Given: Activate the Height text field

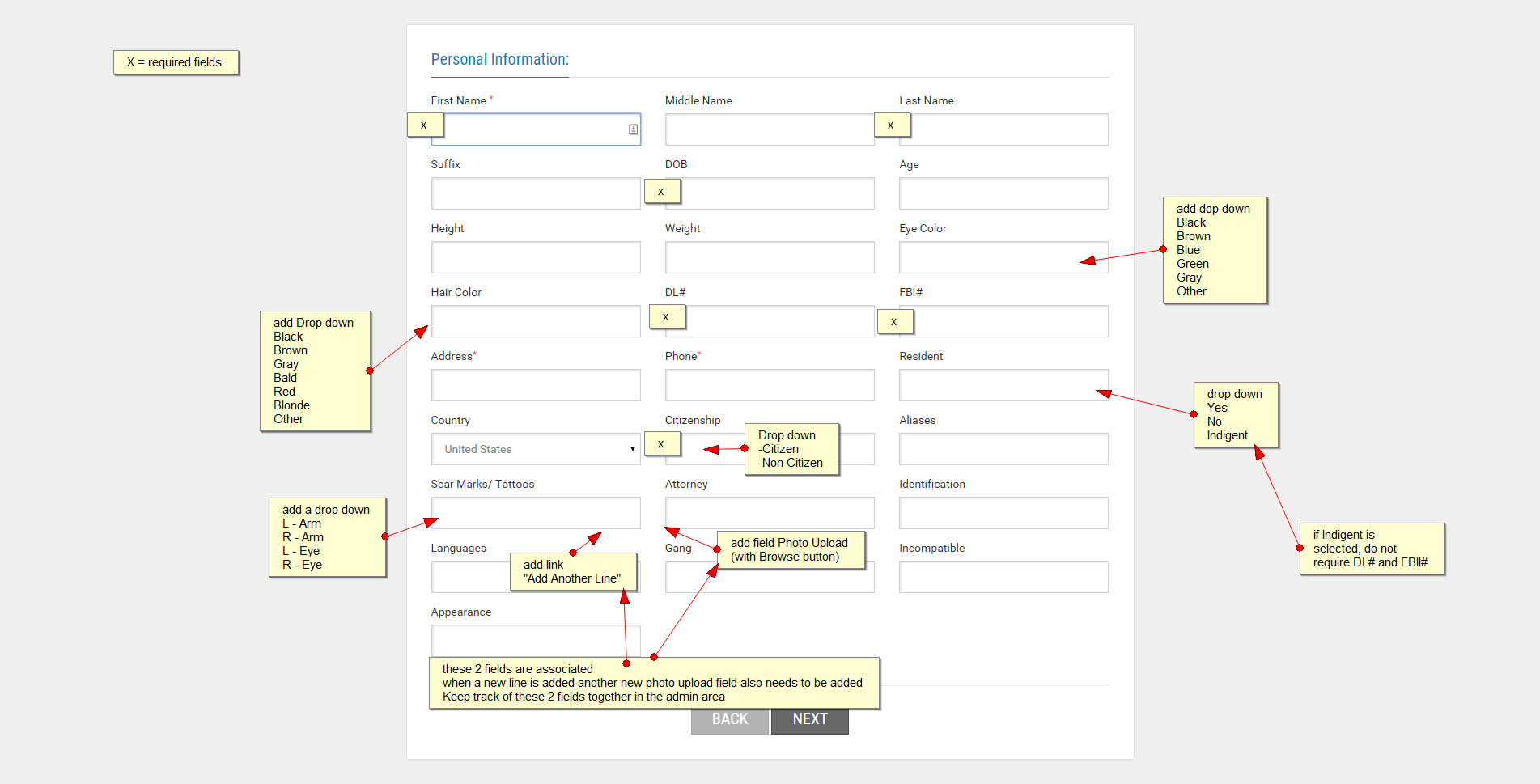Looking at the screenshot, I should tap(536, 257).
